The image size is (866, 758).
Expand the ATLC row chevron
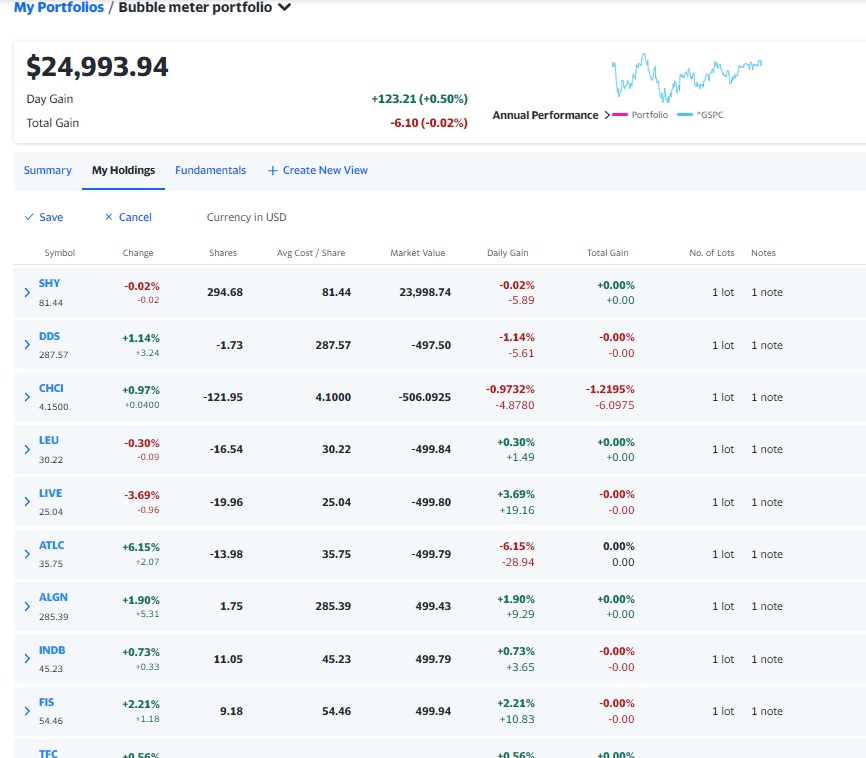(27, 554)
